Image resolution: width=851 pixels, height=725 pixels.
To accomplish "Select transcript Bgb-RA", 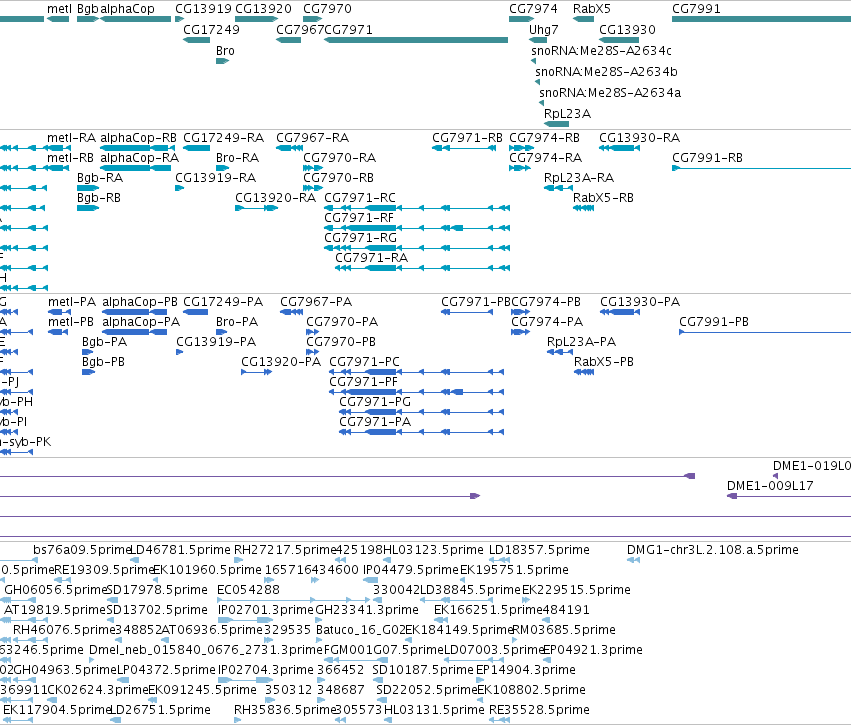I will click(x=88, y=188).
